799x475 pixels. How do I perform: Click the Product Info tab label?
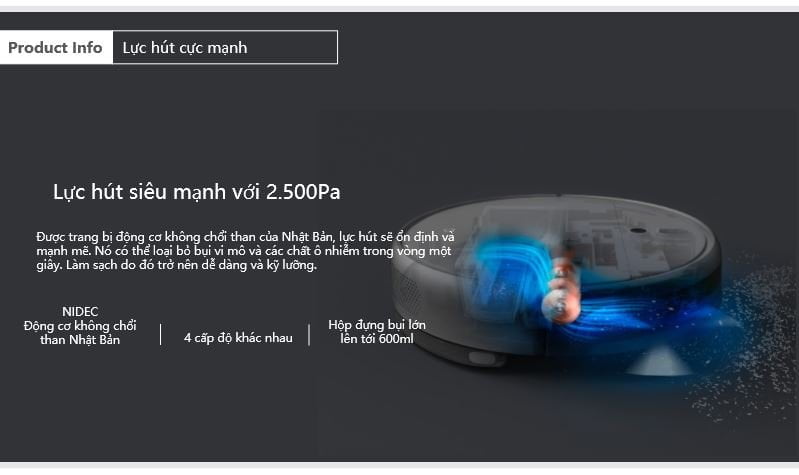[x=56, y=47]
